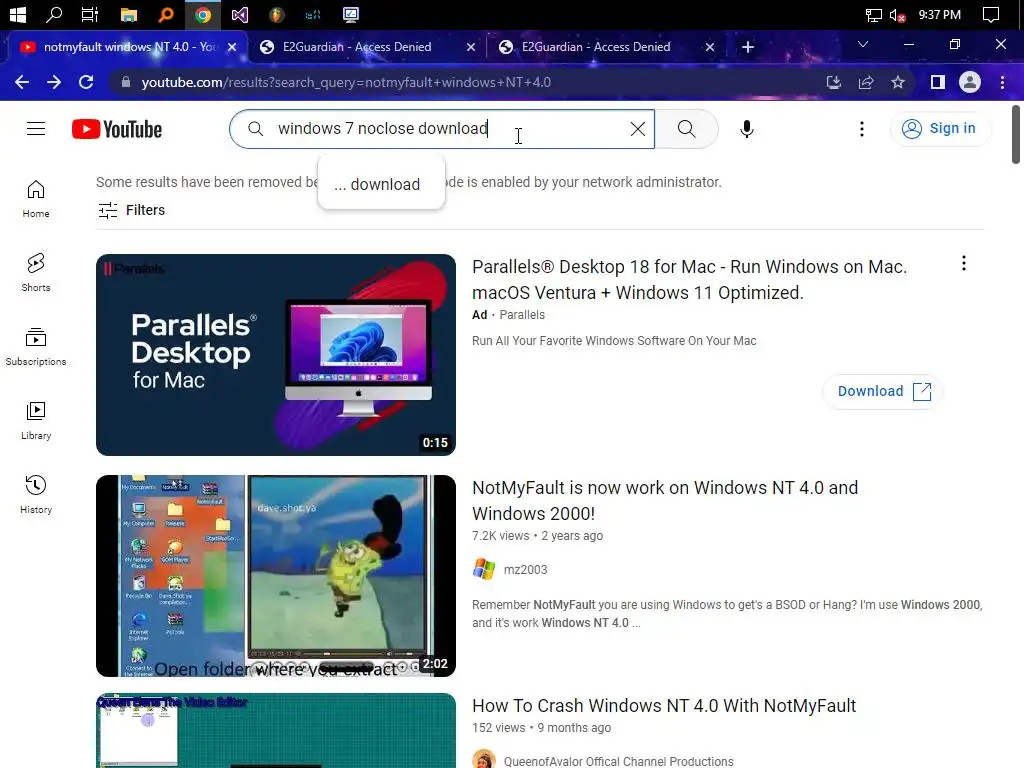1024x768 pixels.
Task: Start voice search with the microphone icon
Action: pyautogui.click(x=746, y=129)
